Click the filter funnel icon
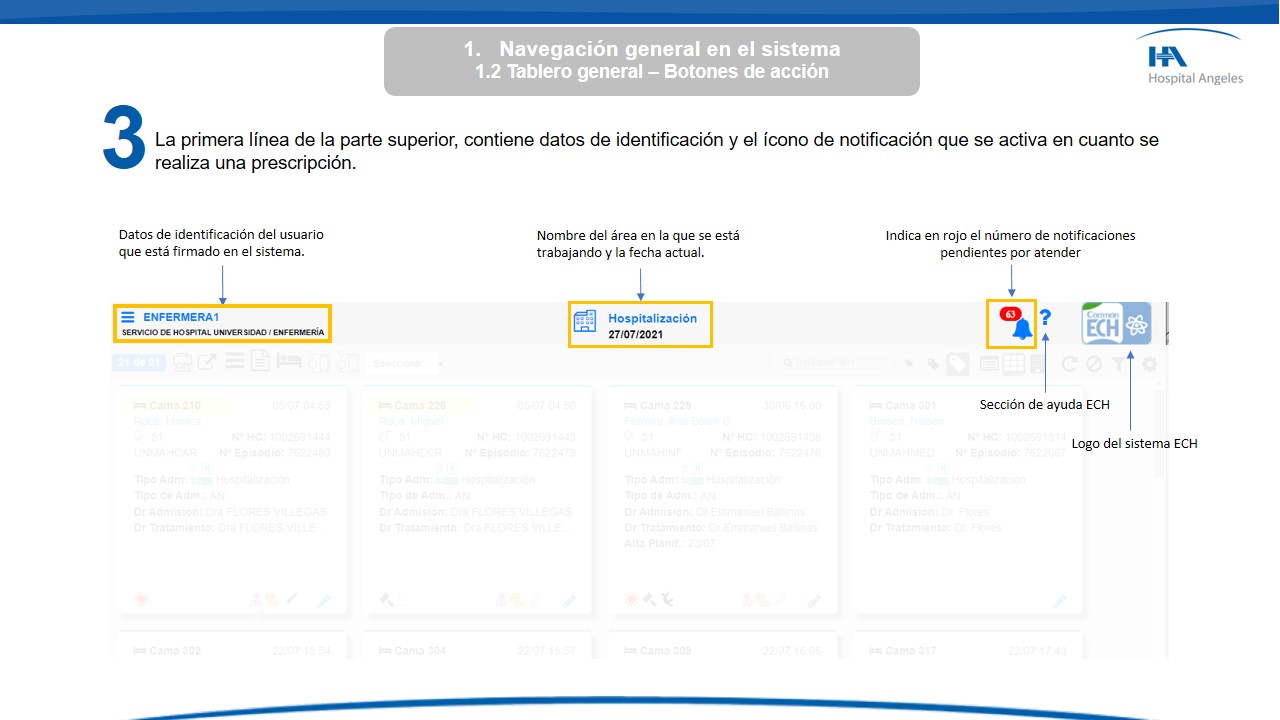 click(x=1119, y=365)
